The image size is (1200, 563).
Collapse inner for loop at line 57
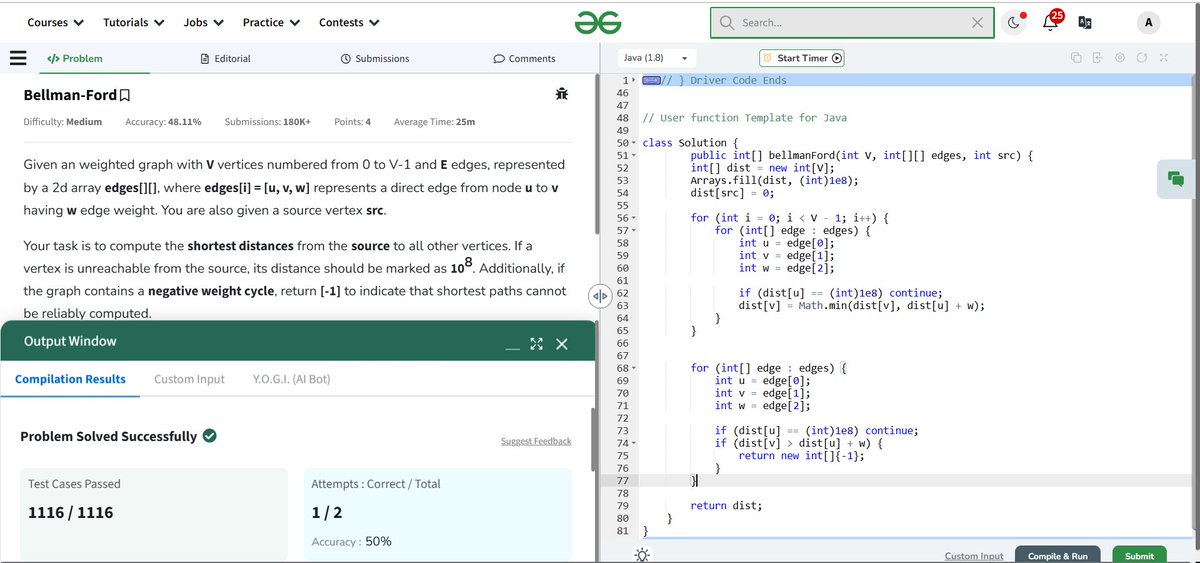coord(635,231)
